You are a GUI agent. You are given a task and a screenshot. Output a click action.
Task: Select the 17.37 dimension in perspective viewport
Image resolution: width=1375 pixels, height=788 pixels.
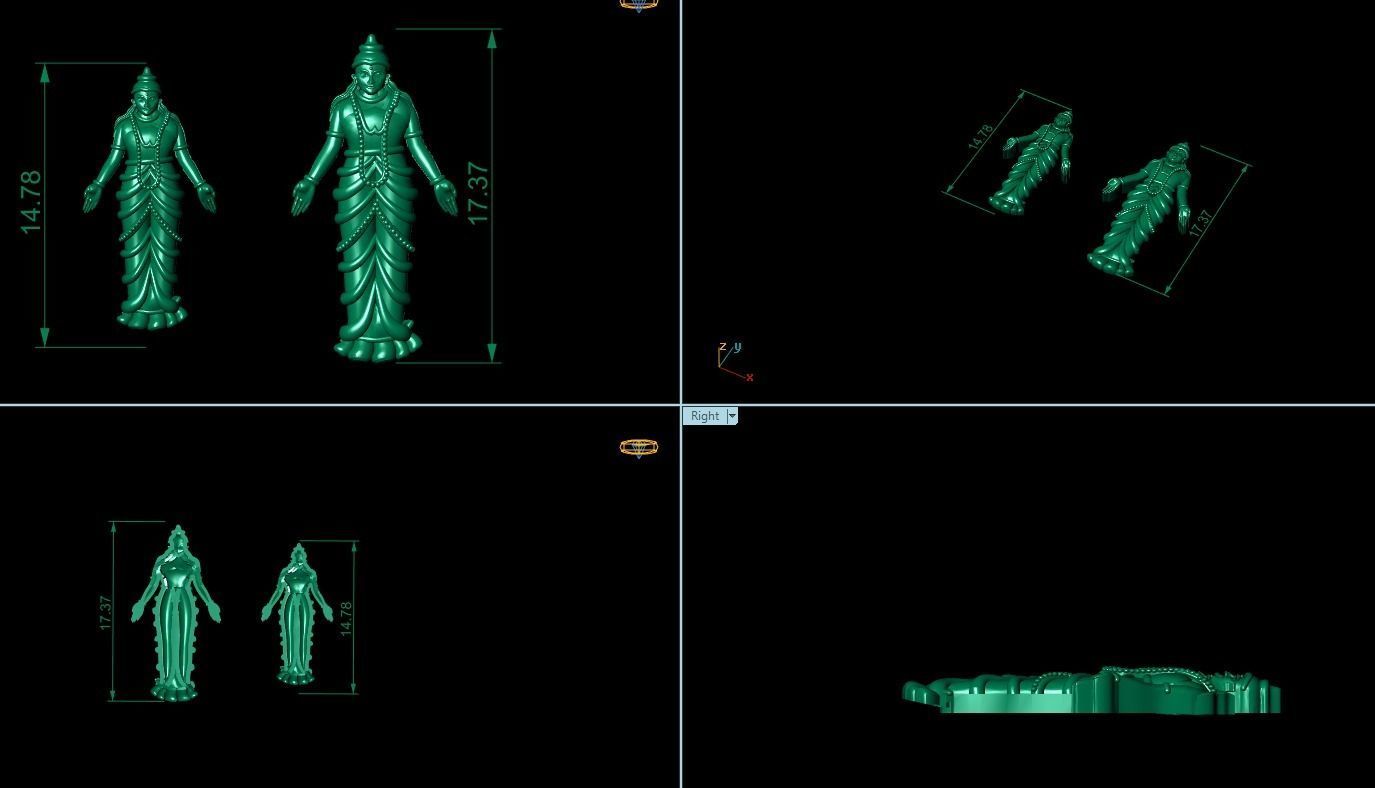click(x=1201, y=222)
